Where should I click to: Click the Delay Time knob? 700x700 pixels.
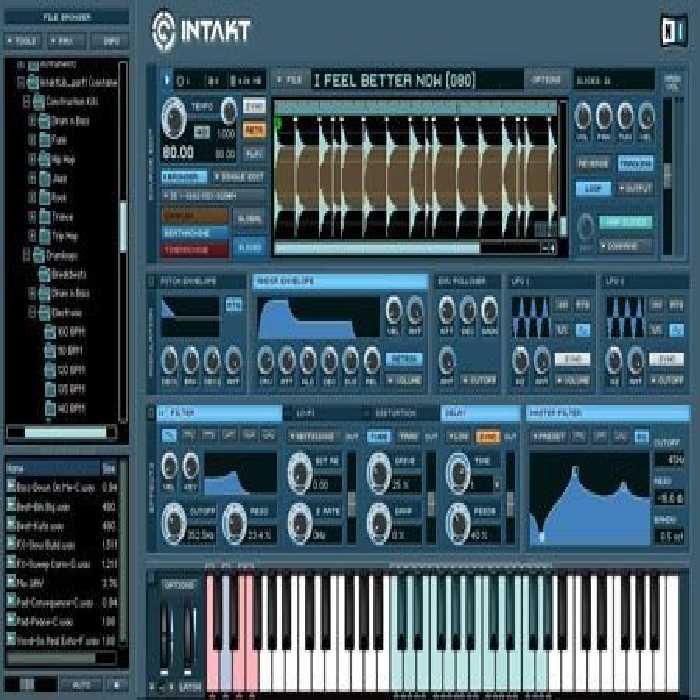click(458, 474)
